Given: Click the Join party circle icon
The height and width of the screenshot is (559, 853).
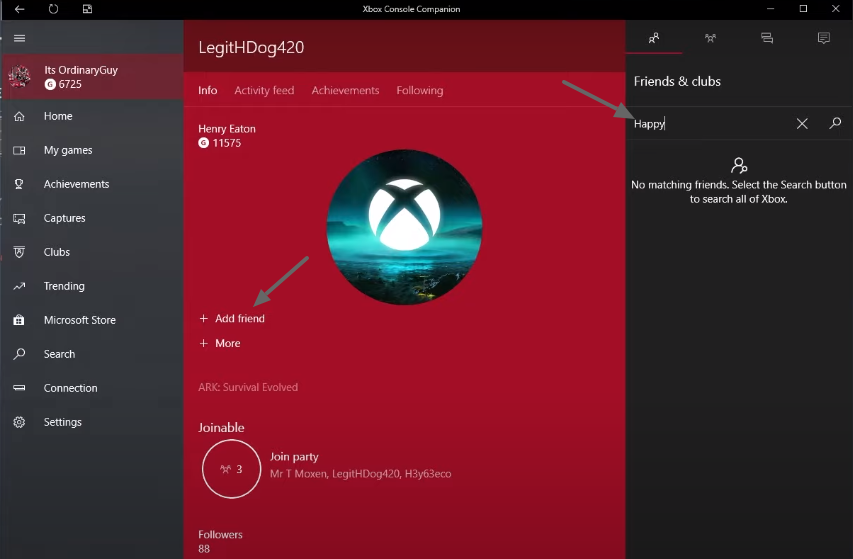Looking at the screenshot, I should [x=231, y=469].
